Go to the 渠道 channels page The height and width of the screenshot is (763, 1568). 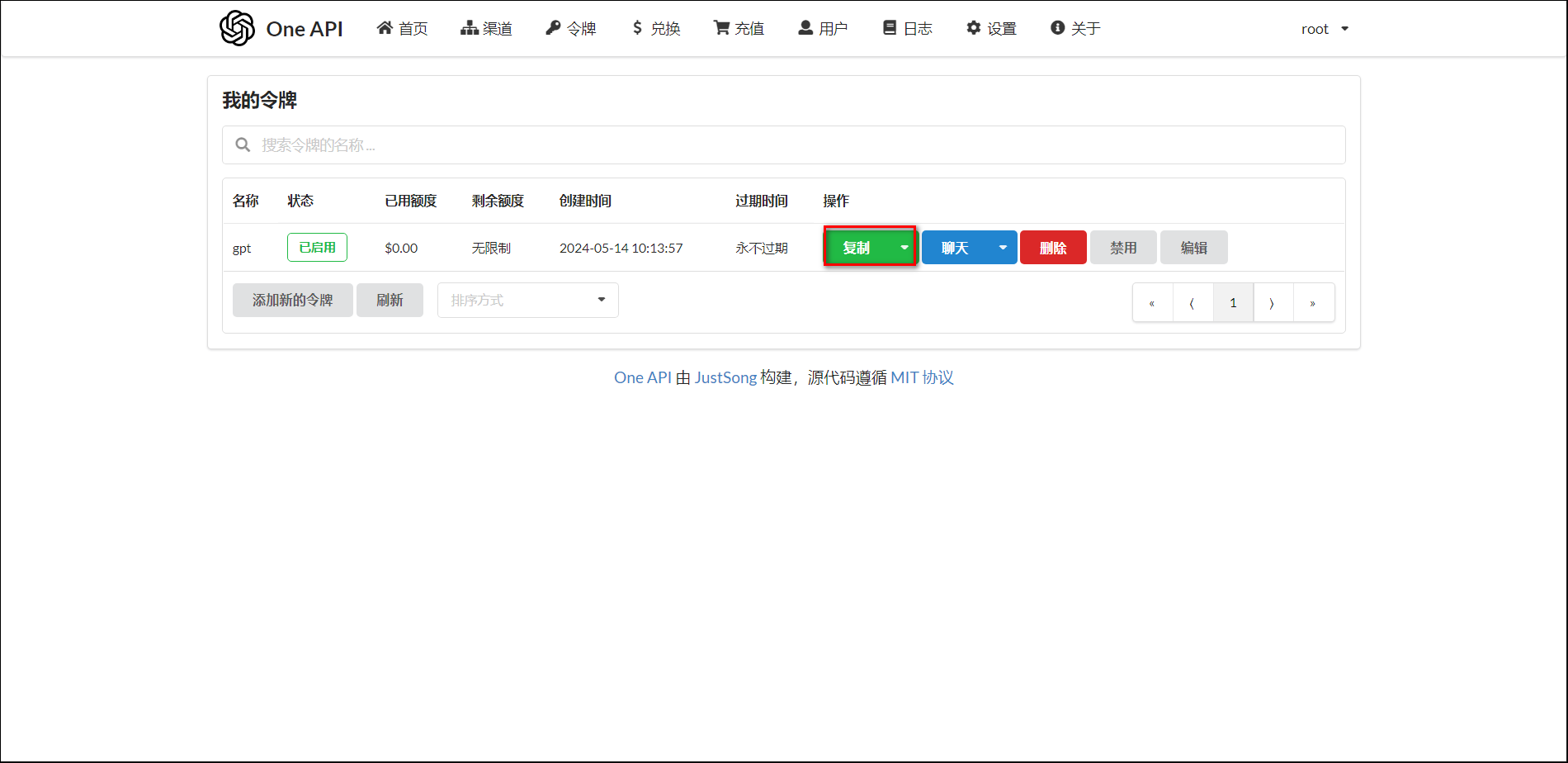click(486, 29)
